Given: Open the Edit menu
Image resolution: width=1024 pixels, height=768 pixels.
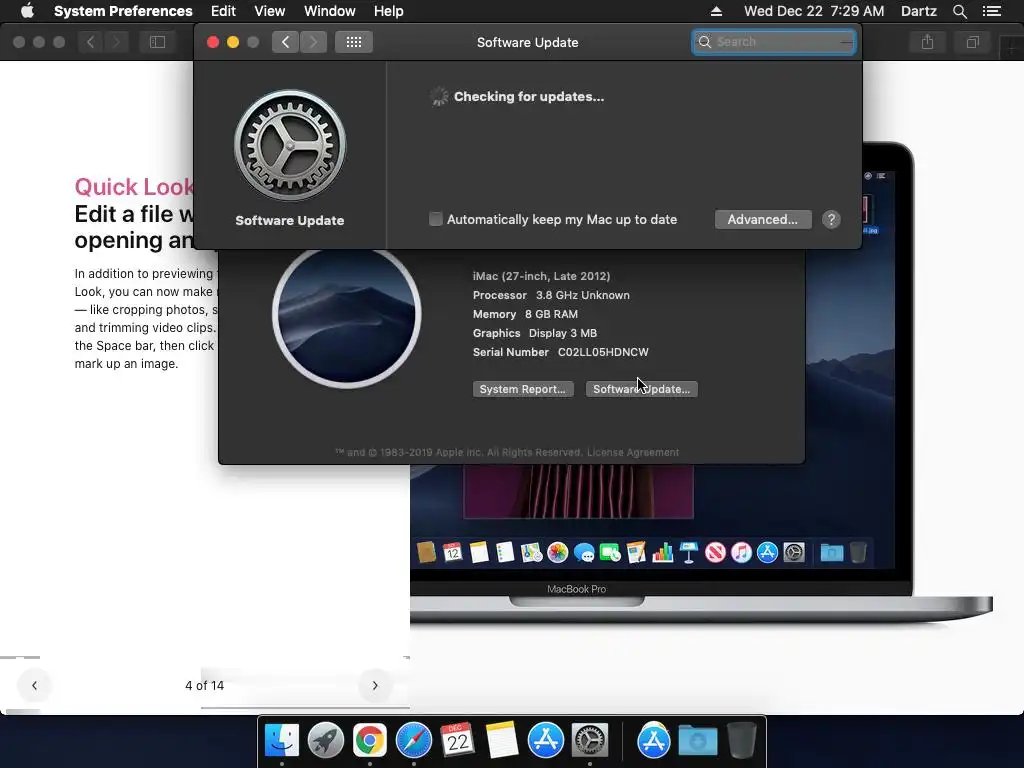Looking at the screenshot, I should 223,11.
